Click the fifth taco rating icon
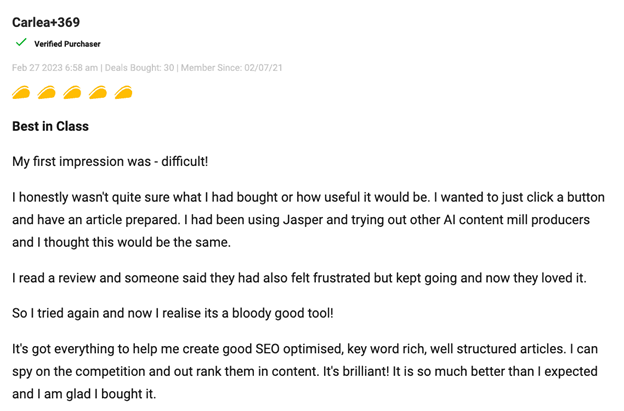This screenshot has height=411, width=624. click(124, 93)
